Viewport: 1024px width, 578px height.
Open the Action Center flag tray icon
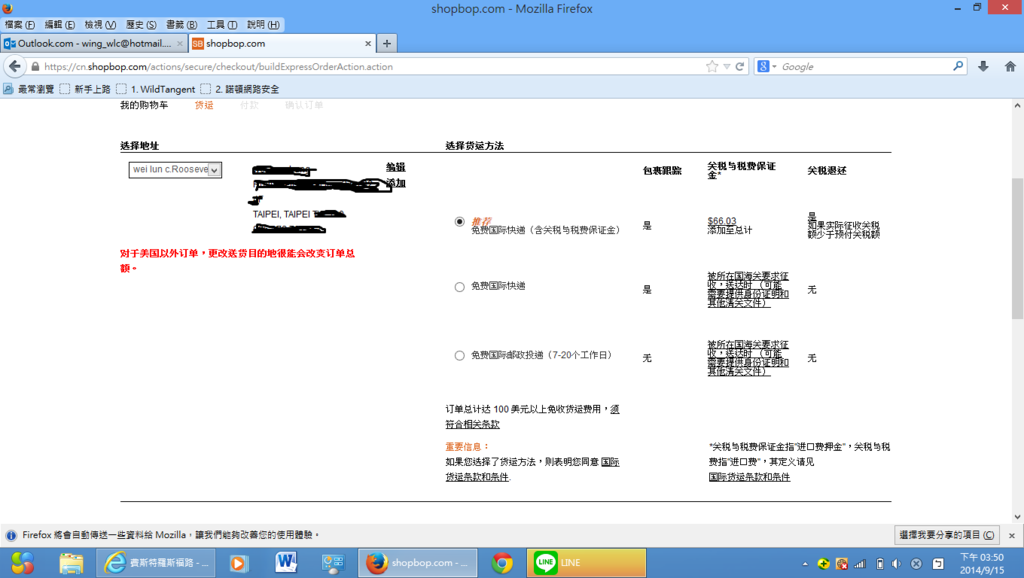[938, 564]
